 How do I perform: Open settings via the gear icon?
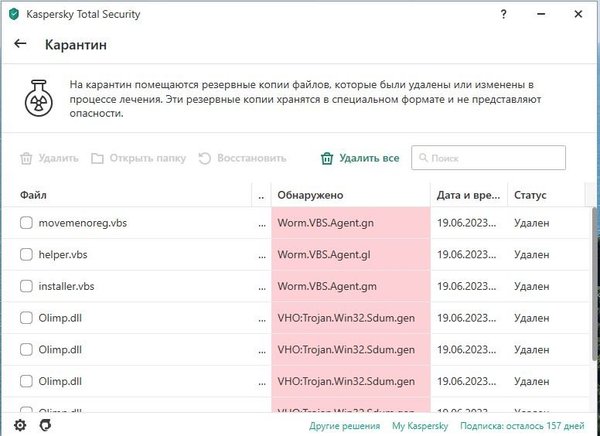19,425
